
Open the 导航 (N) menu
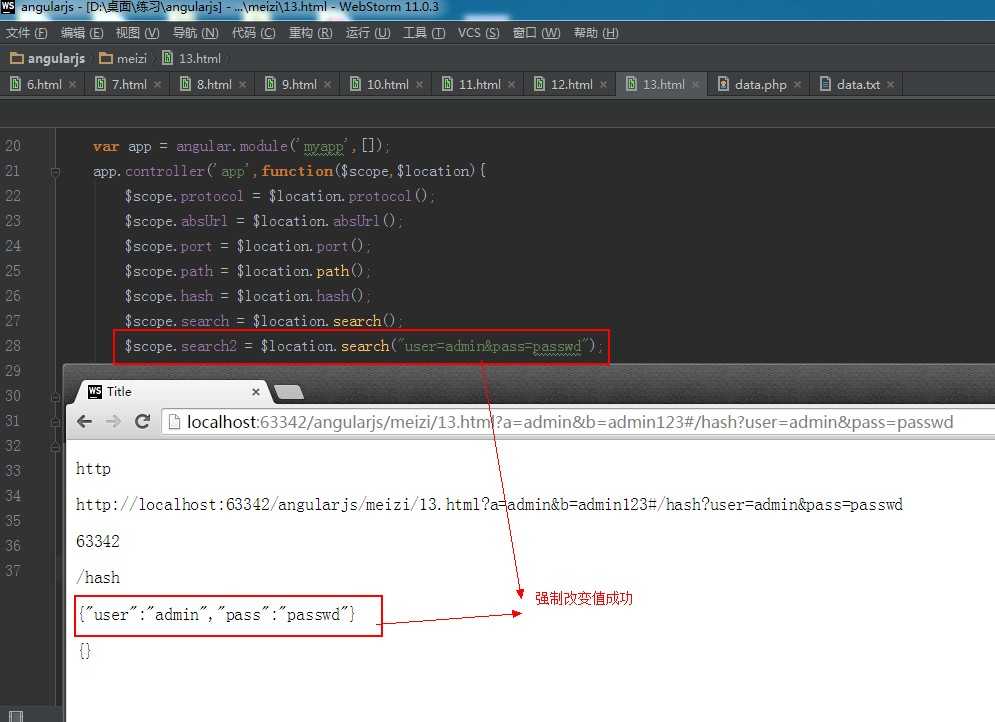[x=195, y=33]
